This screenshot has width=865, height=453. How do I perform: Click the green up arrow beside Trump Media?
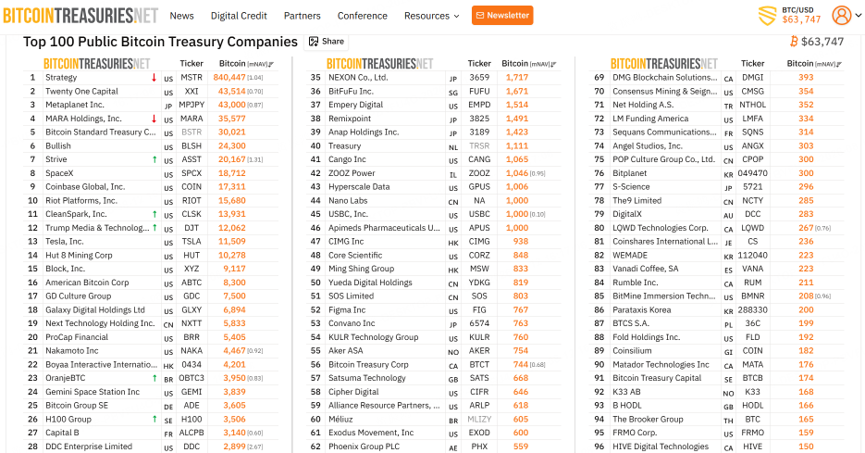tap(154, 228)
